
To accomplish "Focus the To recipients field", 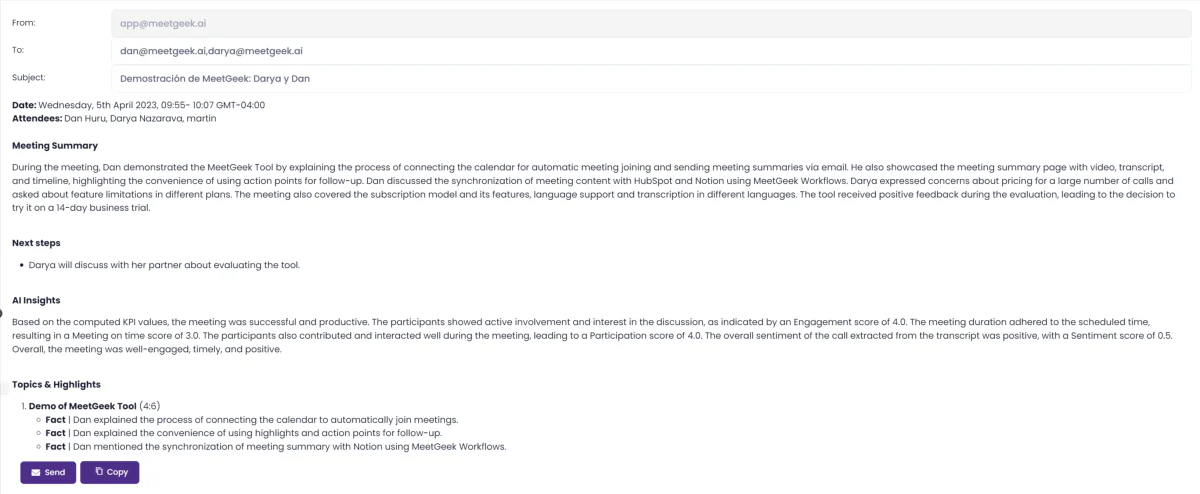I will click(x=650, y=49).
